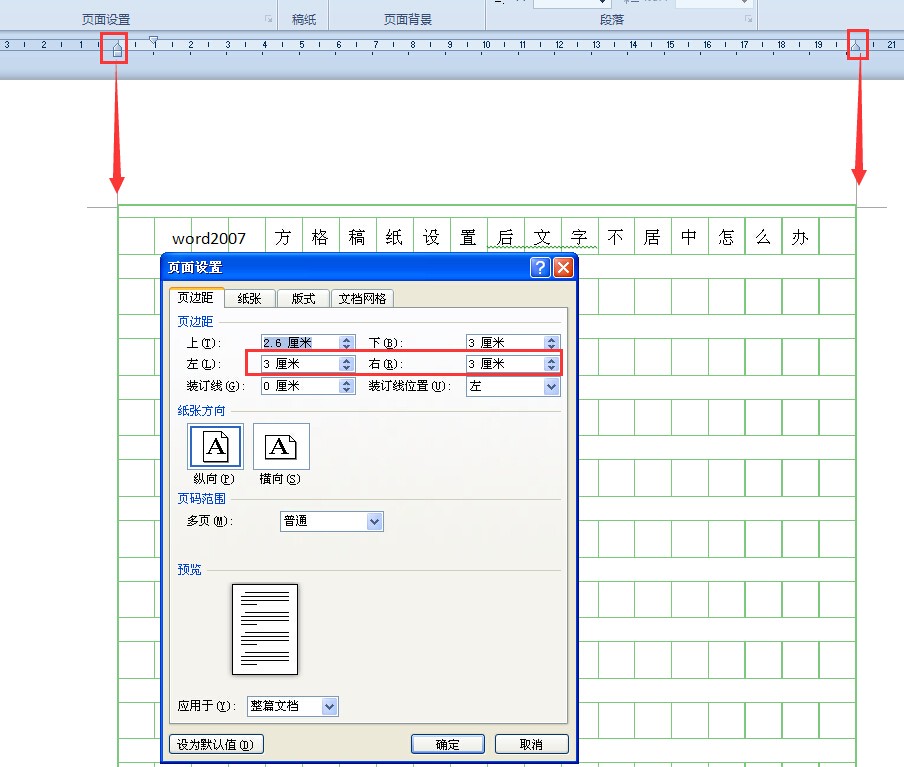Viewport: 904px width, 767px height.
Task: Decrease the 下 bottom margin with down arrow
Action: 551,347
